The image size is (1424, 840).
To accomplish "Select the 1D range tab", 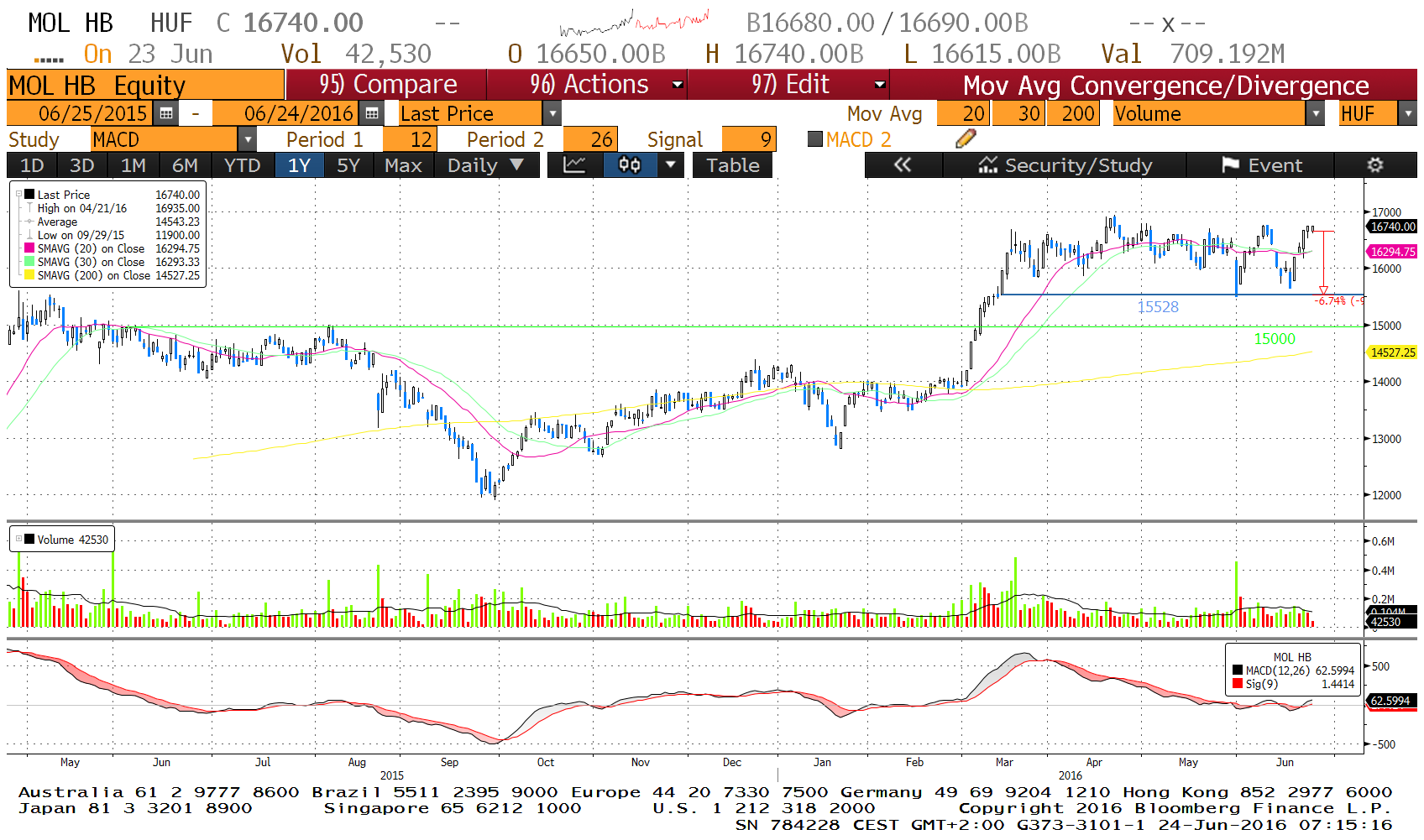I will tap(32, 165).
